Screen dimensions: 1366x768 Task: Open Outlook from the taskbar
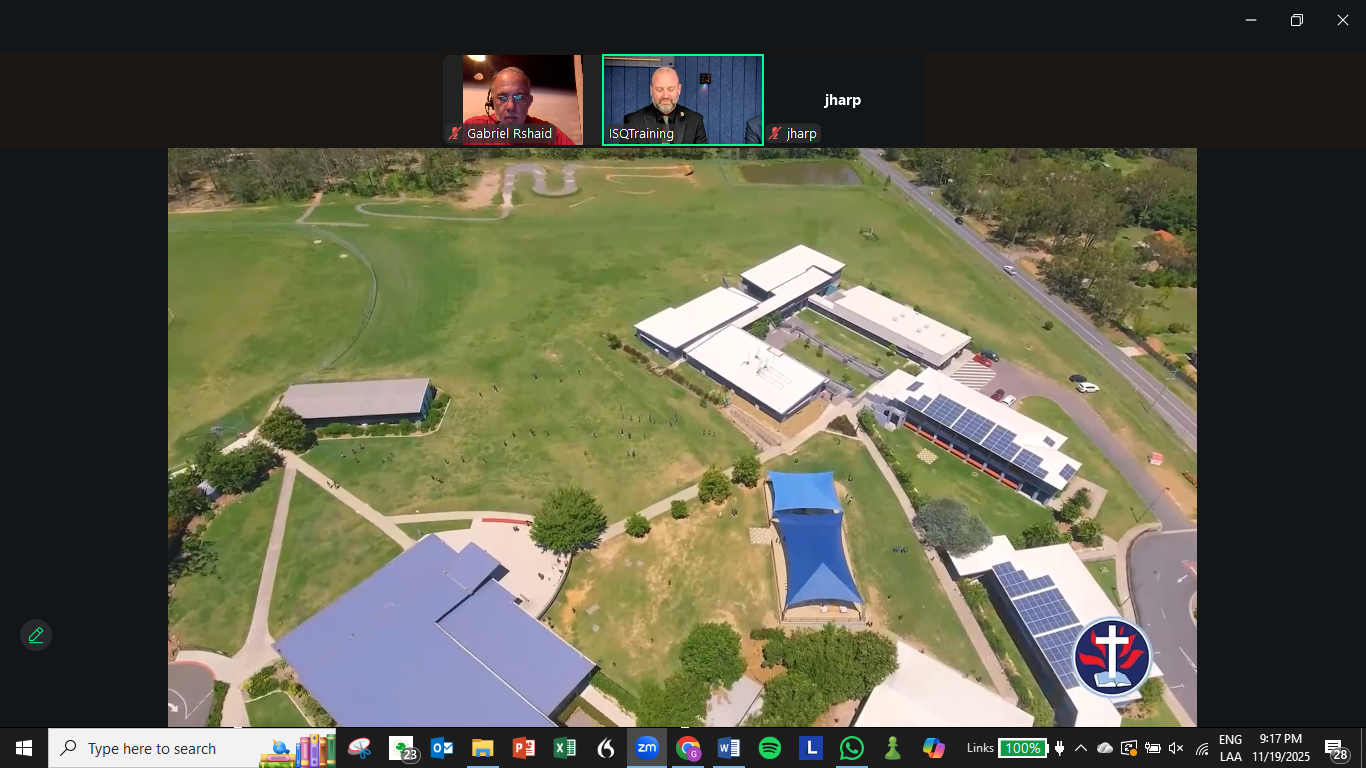[x=442, y=748]
